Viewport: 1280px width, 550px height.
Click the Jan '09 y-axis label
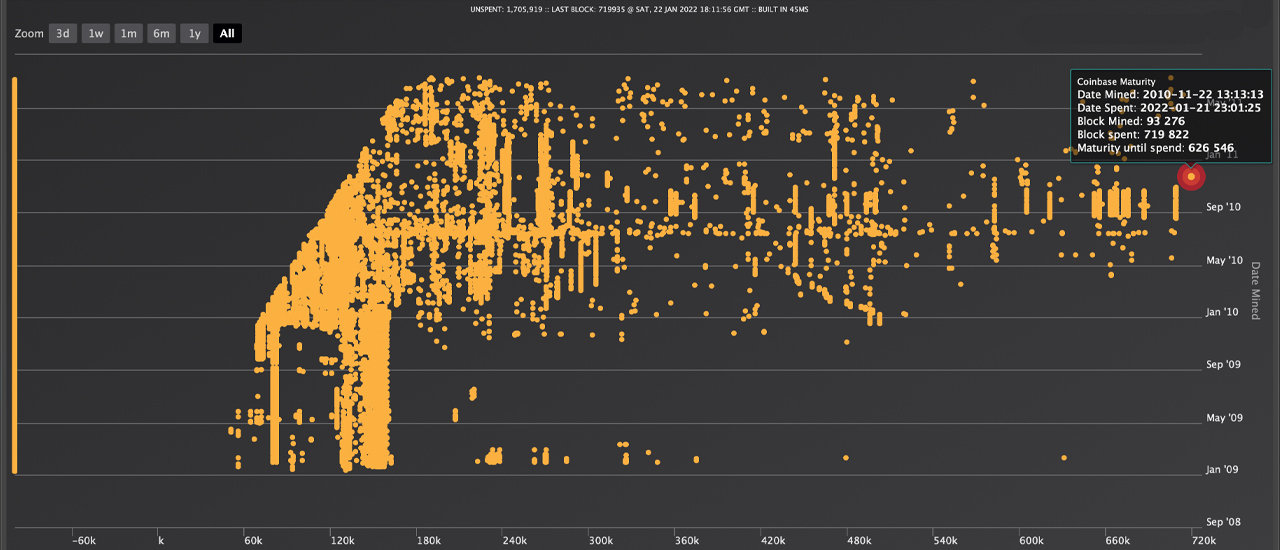pos(1224,469)
